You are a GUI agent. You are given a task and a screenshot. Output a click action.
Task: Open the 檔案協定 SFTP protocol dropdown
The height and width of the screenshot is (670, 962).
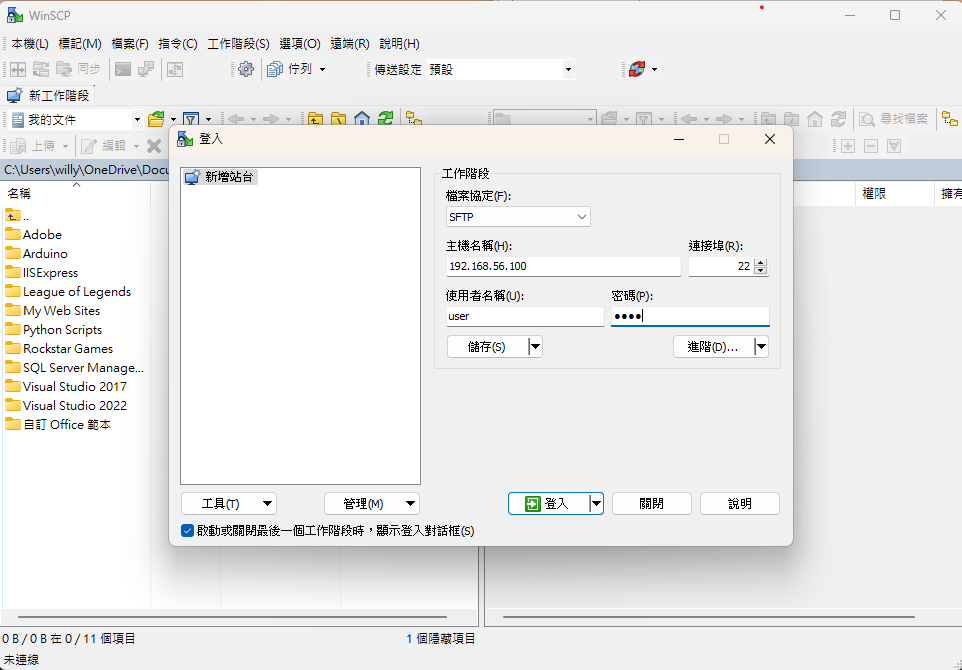(x=518, y=217)
